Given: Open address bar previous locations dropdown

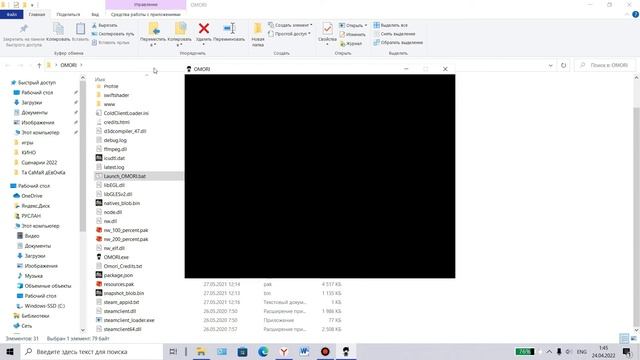Looking at the screenshot, I should (551, 65).
